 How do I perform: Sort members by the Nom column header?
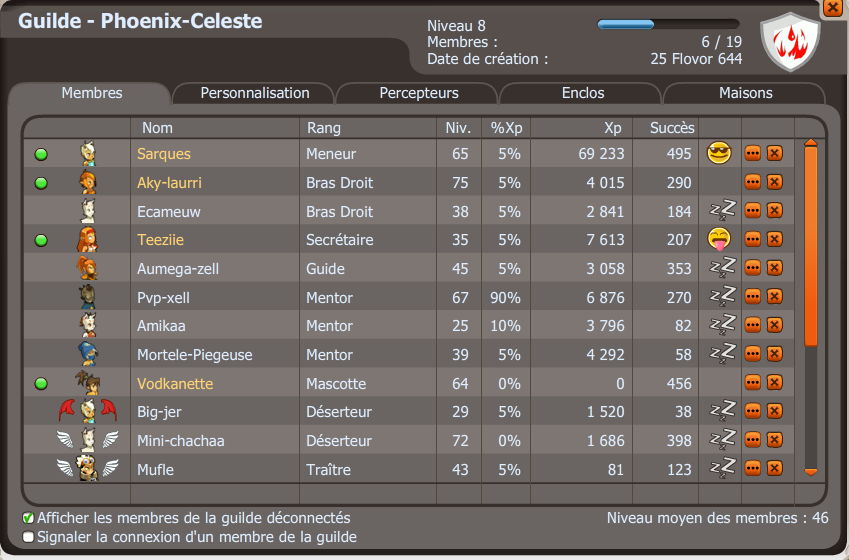tap(157, 128)
